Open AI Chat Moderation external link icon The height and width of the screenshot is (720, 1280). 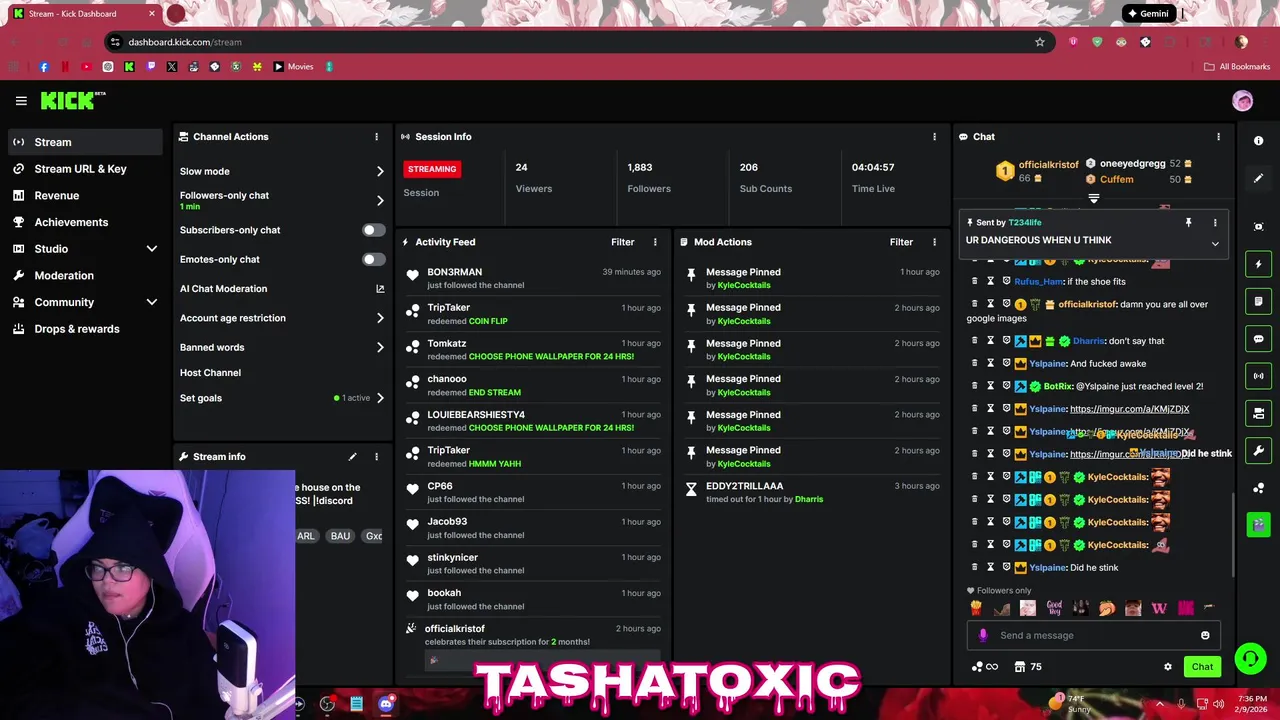coord(380,289)
